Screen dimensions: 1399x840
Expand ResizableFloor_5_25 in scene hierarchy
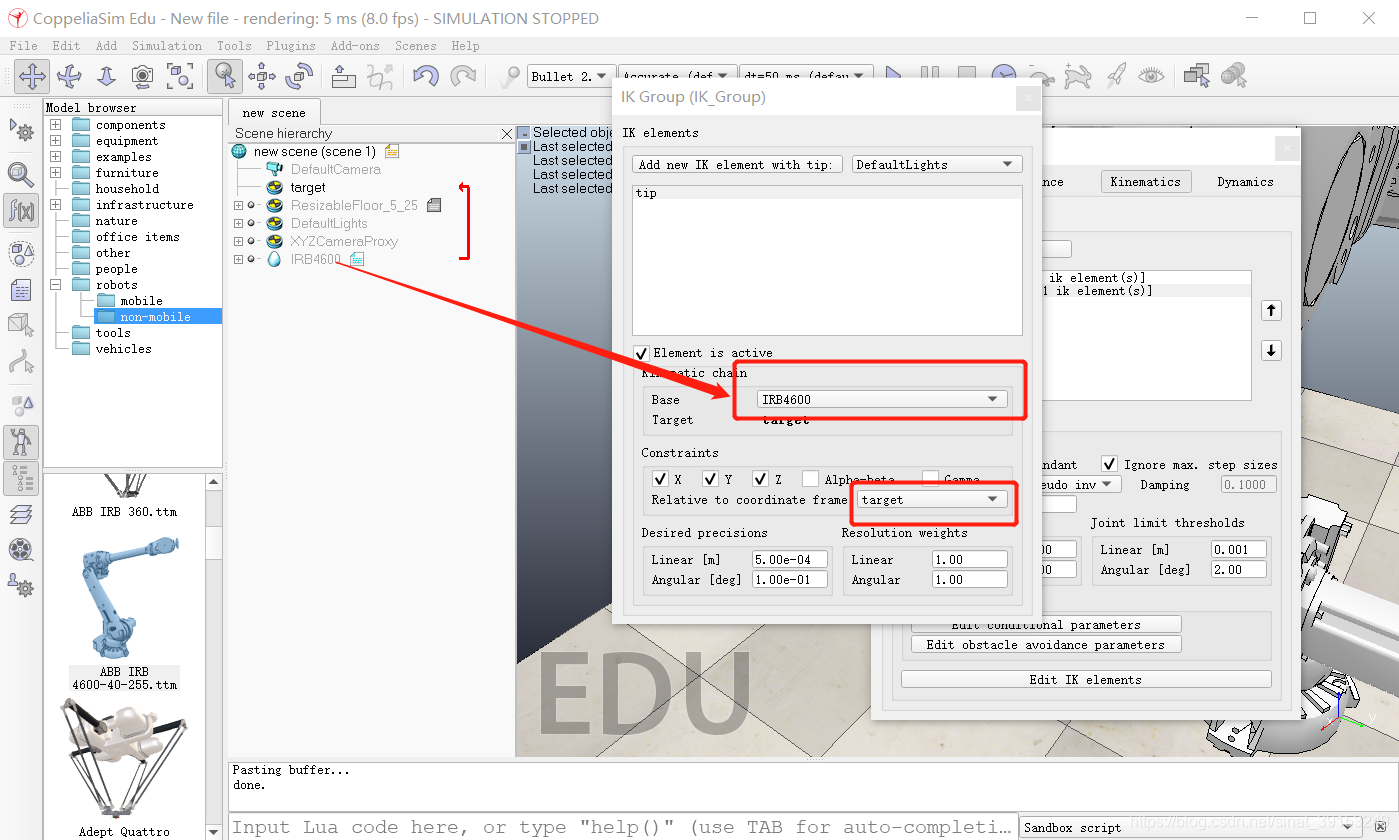pos(238,205)
